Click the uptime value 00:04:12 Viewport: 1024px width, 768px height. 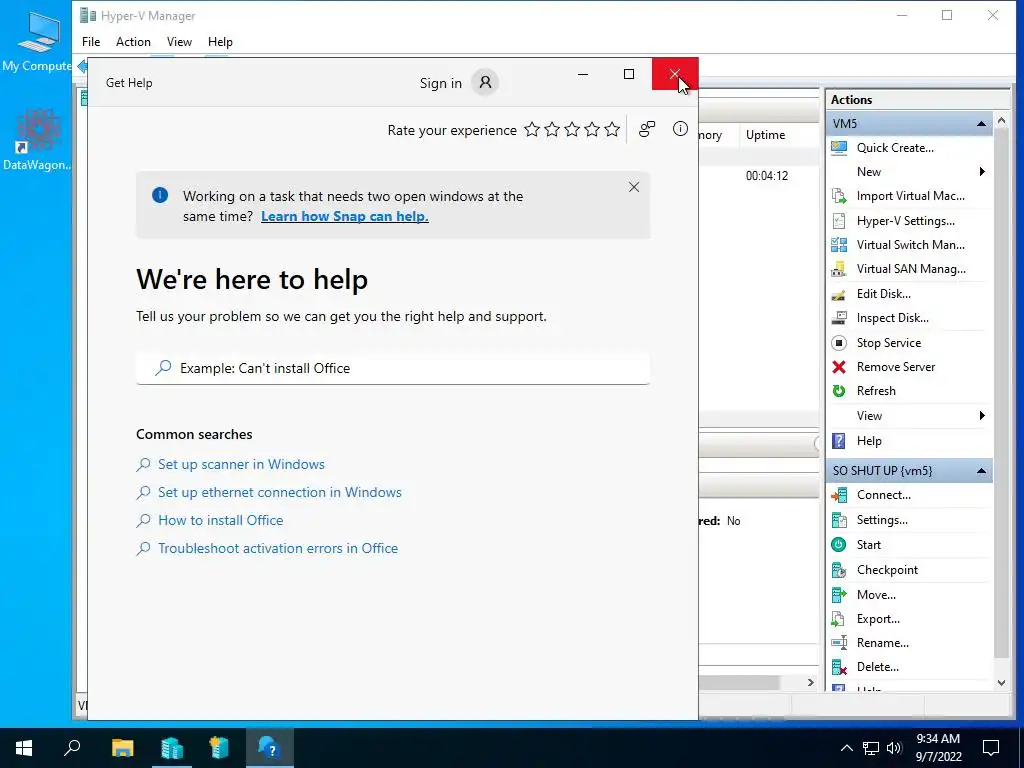click(767, 176)
